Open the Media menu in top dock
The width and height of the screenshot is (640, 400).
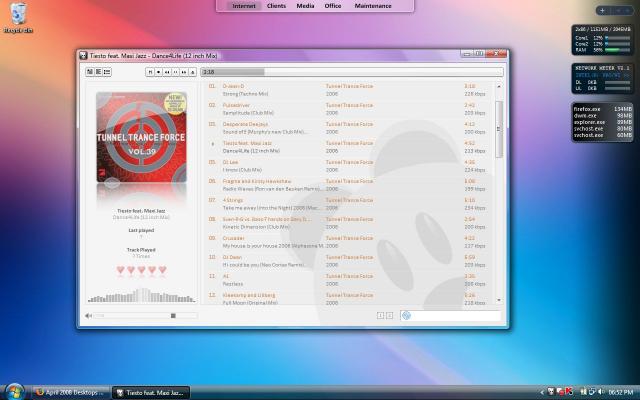[305, 6]
